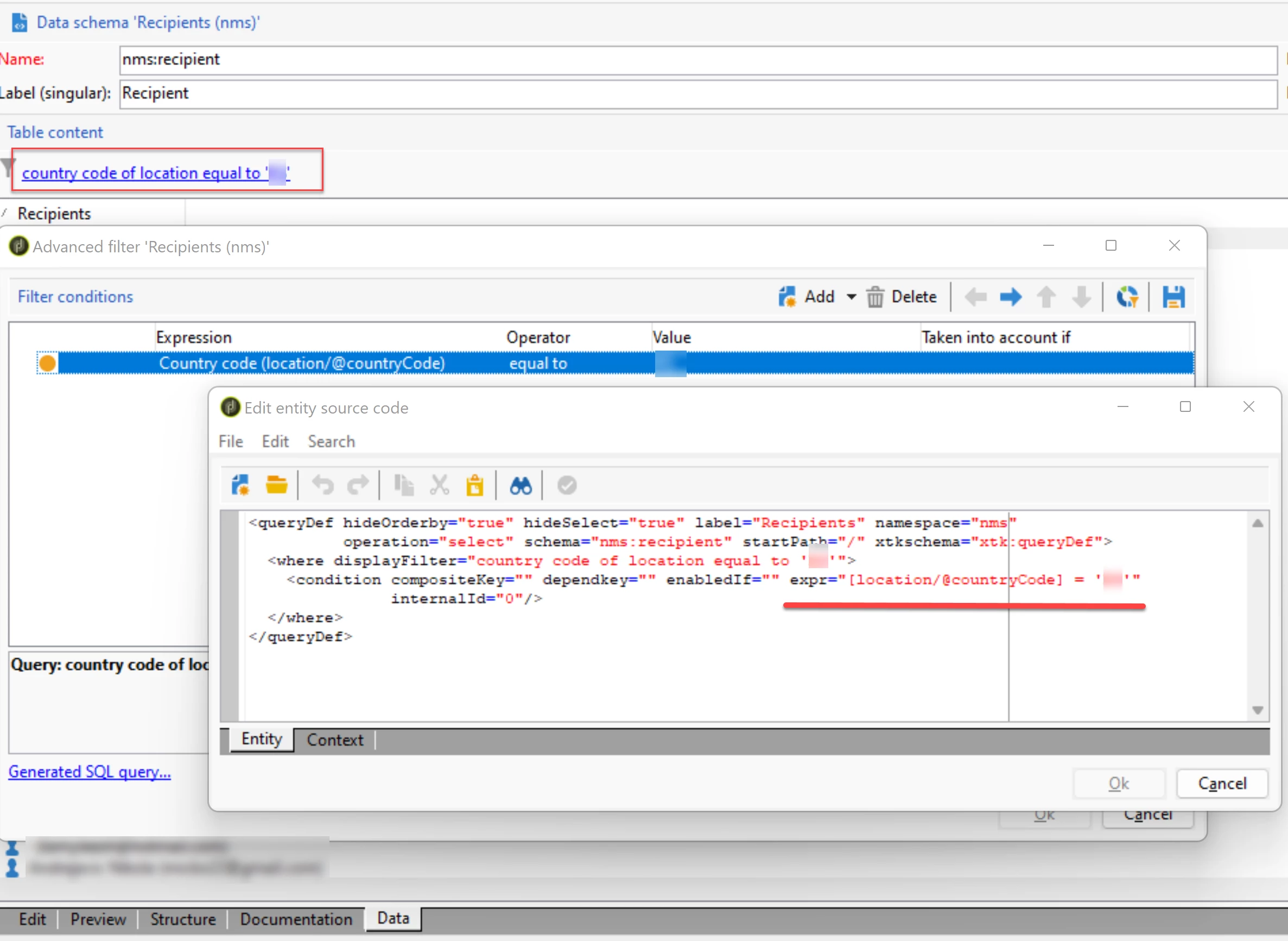1288x941 pixels.
Task: Open the Add dropdown arrow
Action: click(x=851, y=297)
